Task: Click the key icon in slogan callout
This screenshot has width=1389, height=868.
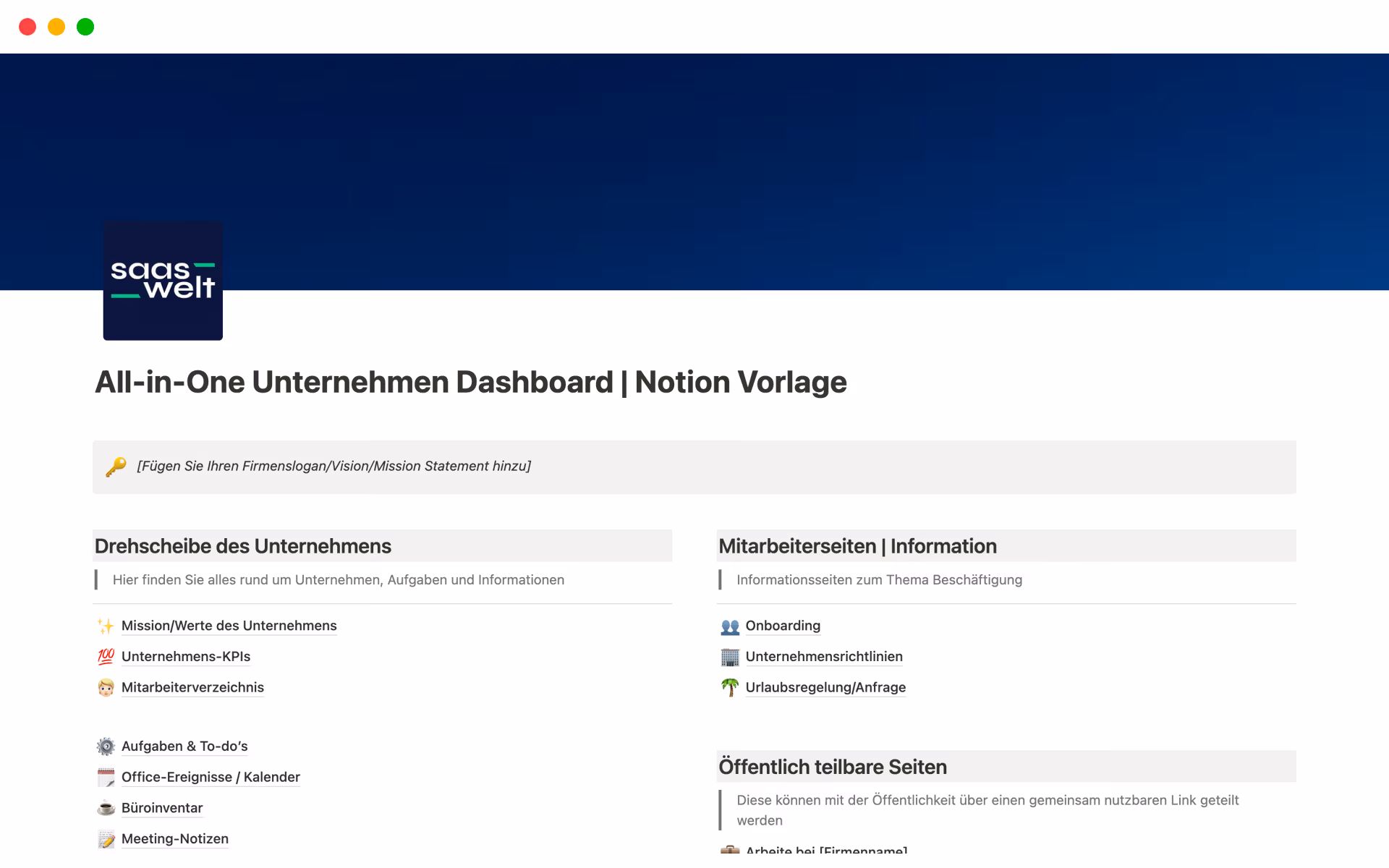Action: (116, 467)
